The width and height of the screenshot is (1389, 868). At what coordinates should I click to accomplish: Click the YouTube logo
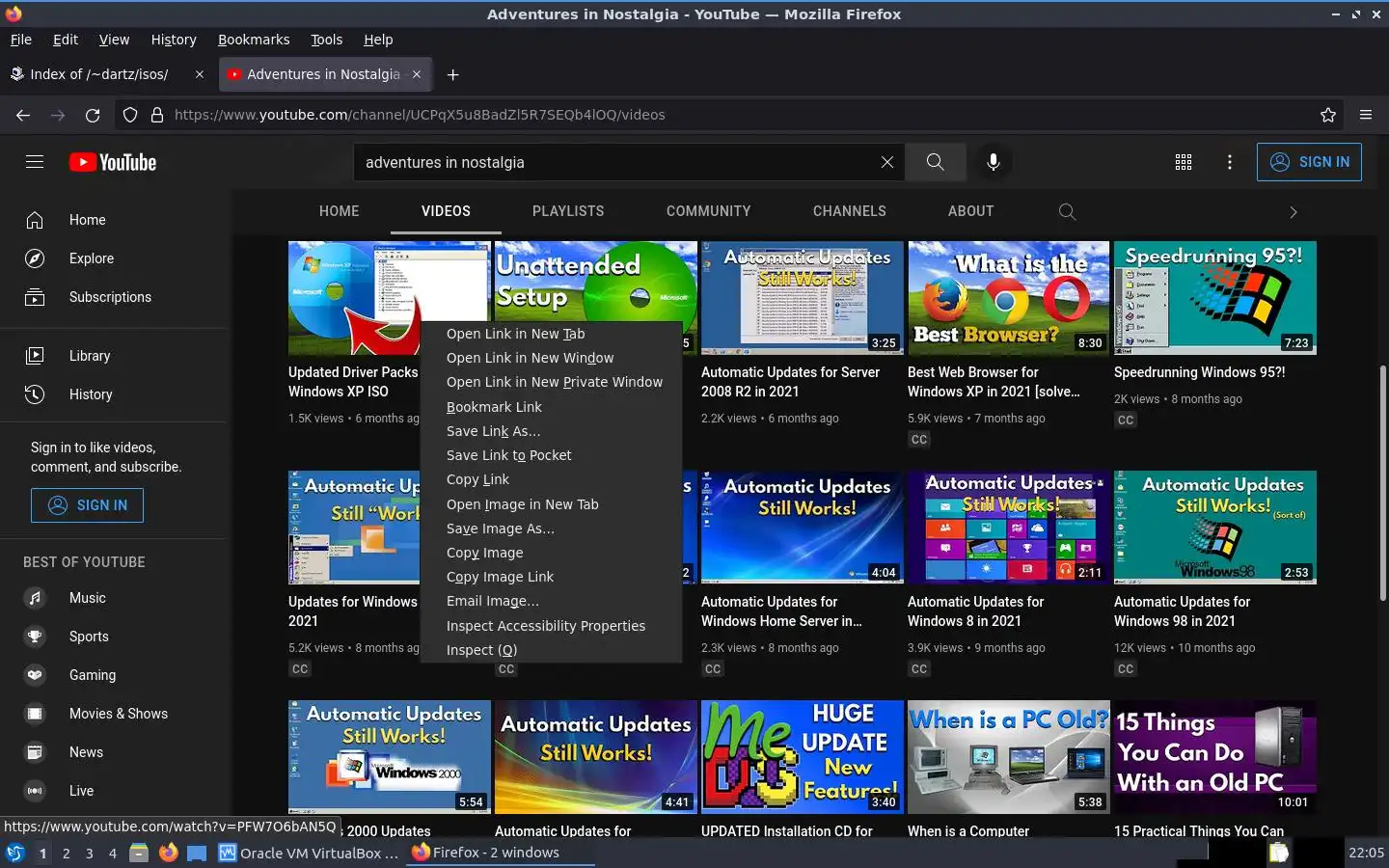click(113, 162)
